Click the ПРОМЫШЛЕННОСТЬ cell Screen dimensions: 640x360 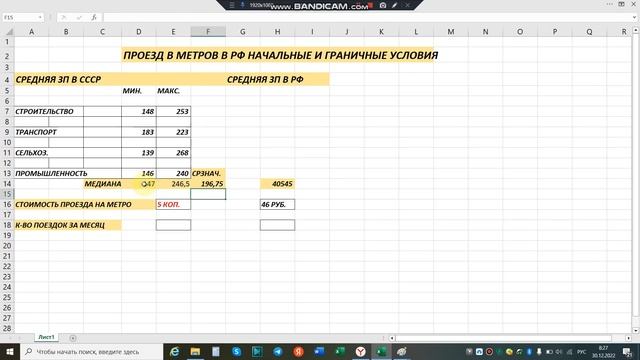[x=51, y=173]
